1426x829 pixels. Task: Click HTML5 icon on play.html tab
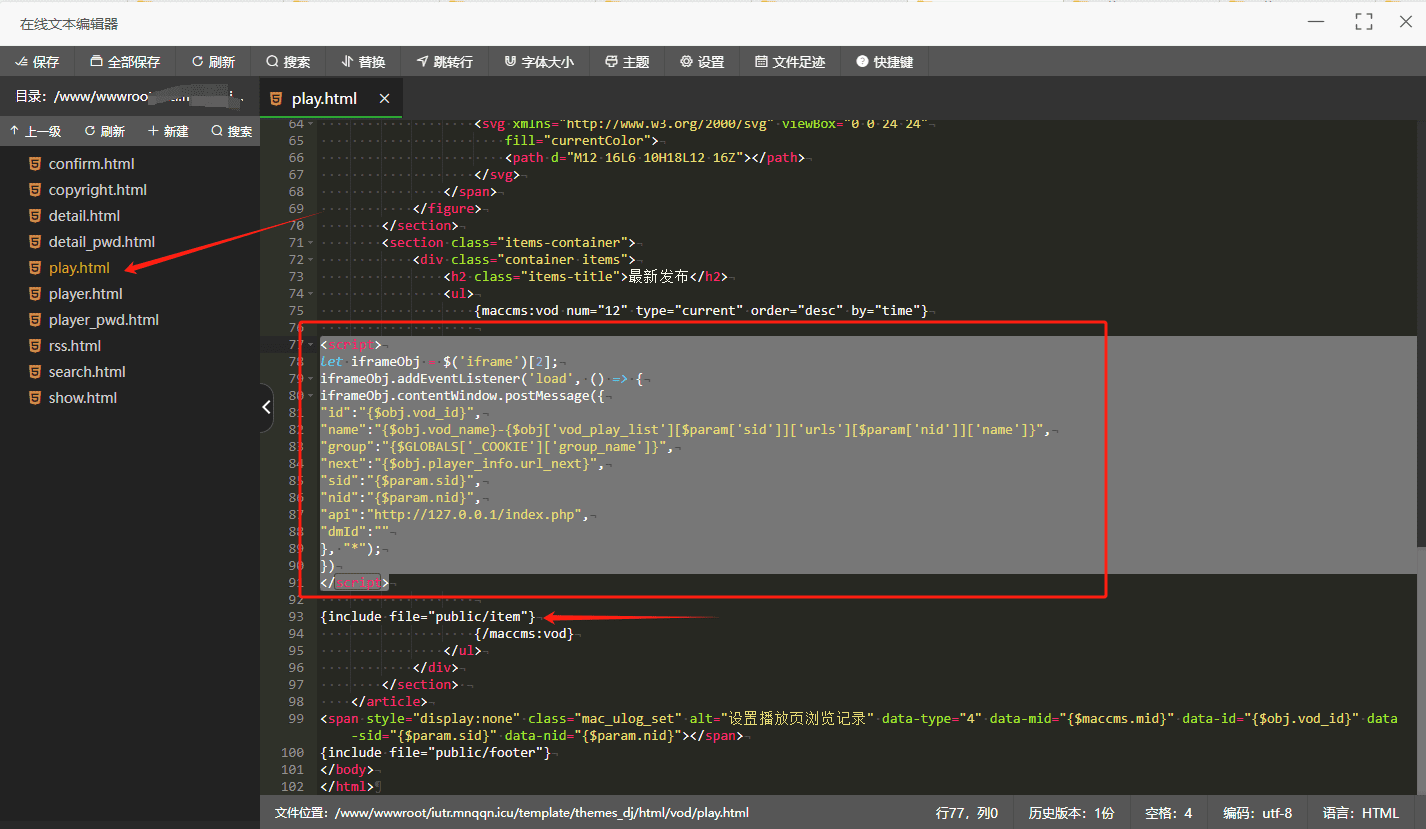click(276, 99)
